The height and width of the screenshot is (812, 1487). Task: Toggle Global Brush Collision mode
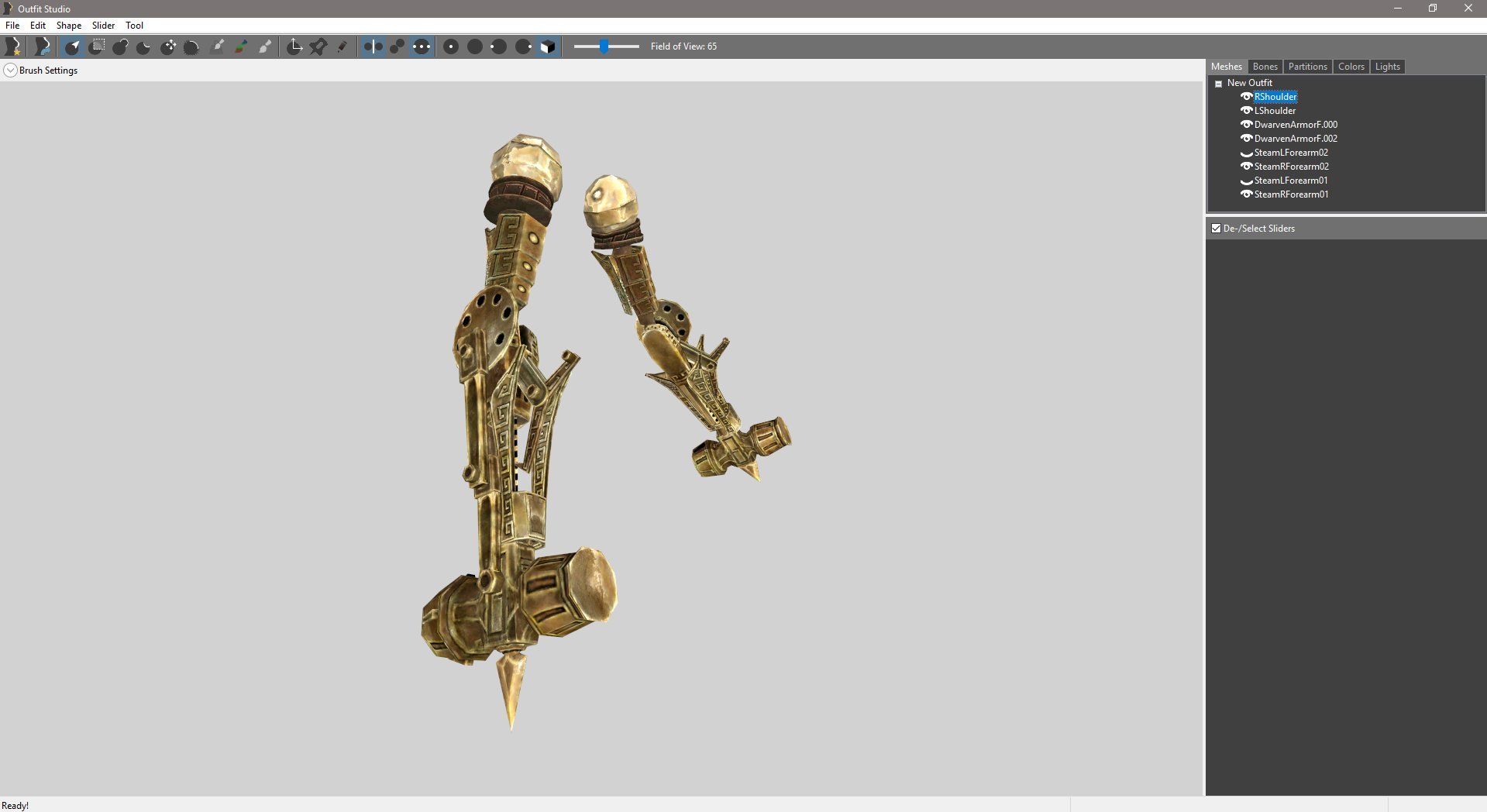pyautogui.click(x=421, y=46)
